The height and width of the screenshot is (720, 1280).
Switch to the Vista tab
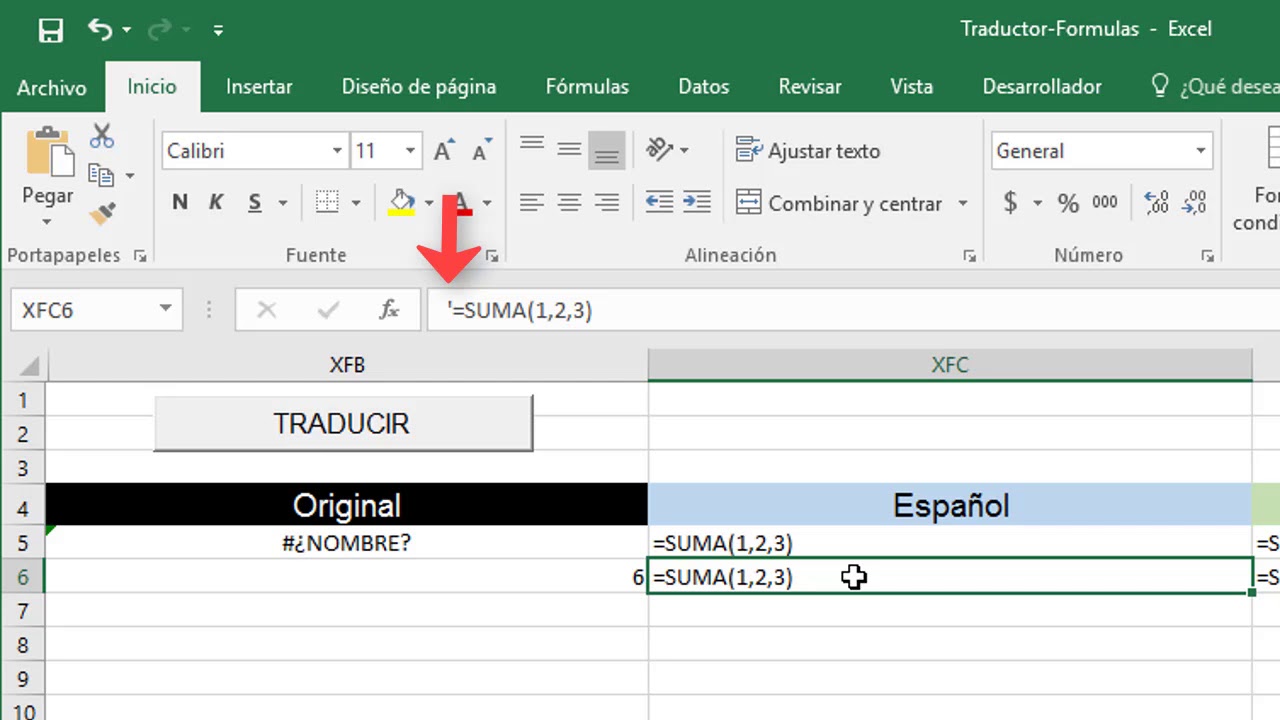911,87
